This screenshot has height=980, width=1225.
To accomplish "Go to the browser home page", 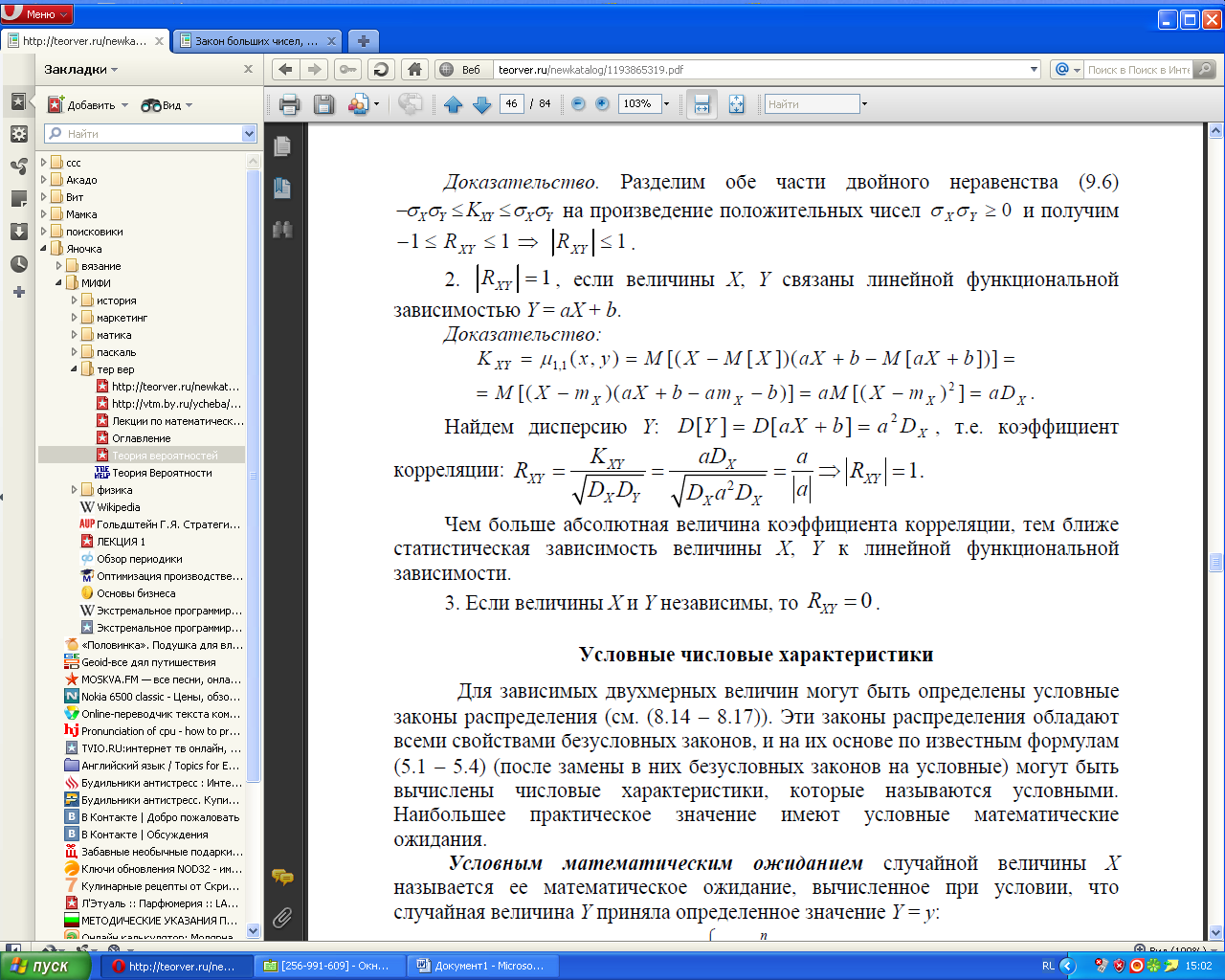I will pos(414,69).
